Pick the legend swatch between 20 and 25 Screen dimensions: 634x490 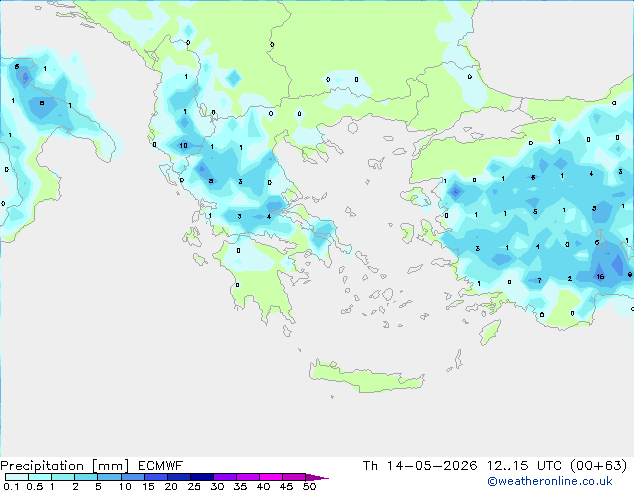(178, 477)
